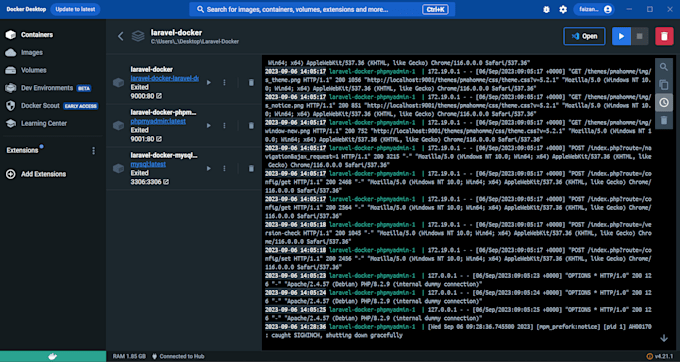Screen dimensions: 680x362
Task: Click the phpmyadmin container cube icon
Action: point(118,126)
